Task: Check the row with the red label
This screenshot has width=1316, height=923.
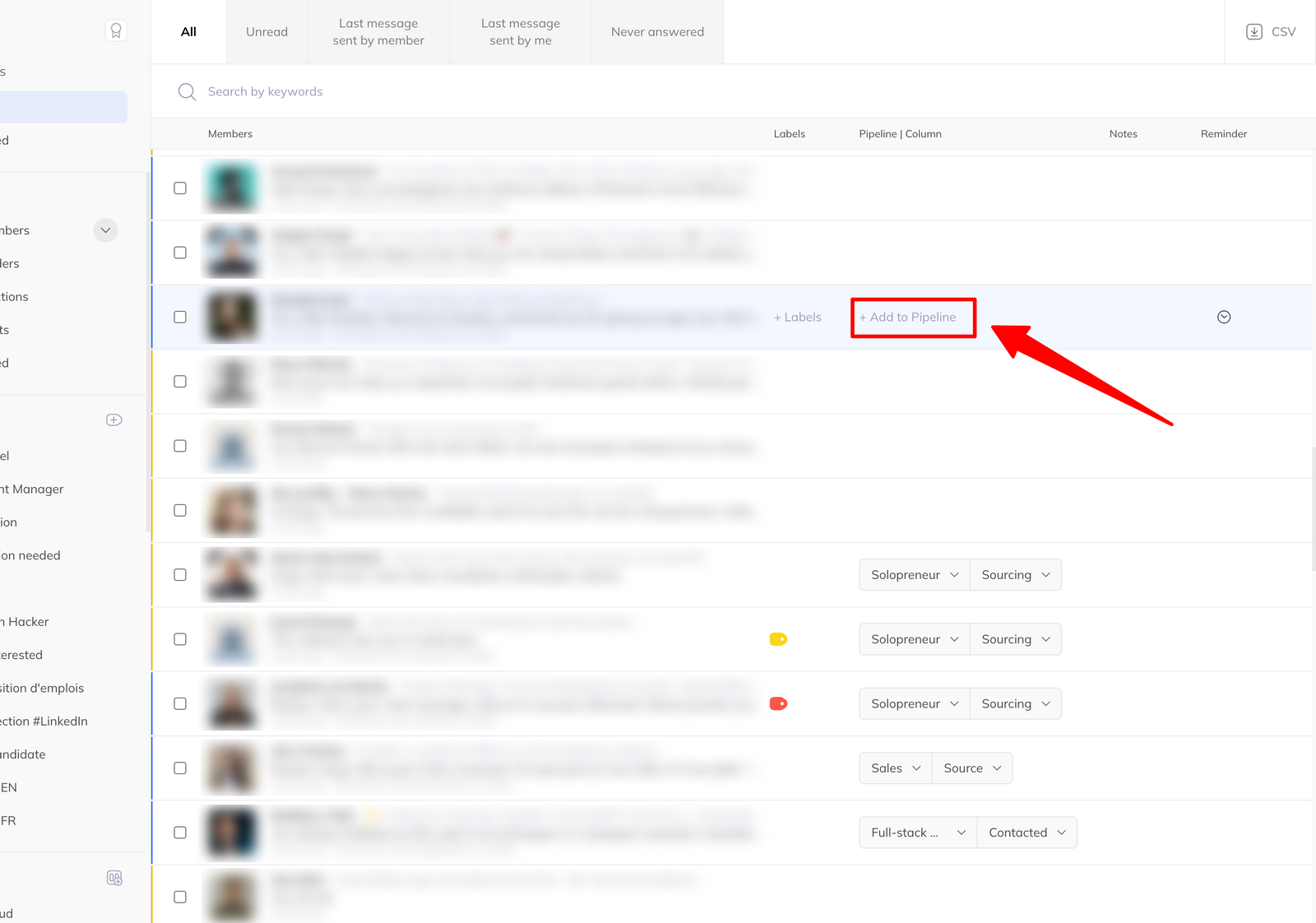Action: point(180,703)
